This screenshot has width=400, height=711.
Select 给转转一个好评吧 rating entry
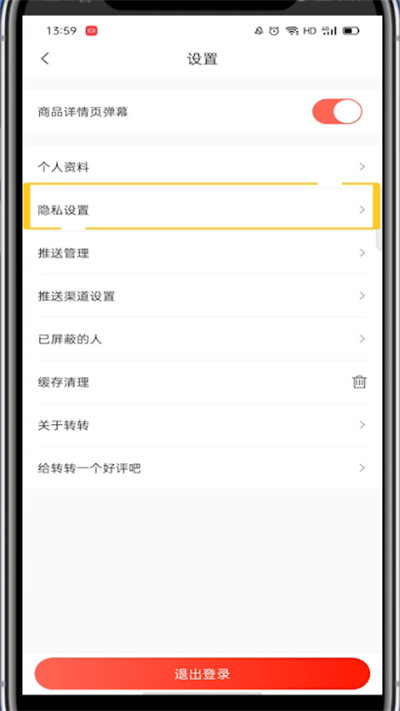click(202, 468)
